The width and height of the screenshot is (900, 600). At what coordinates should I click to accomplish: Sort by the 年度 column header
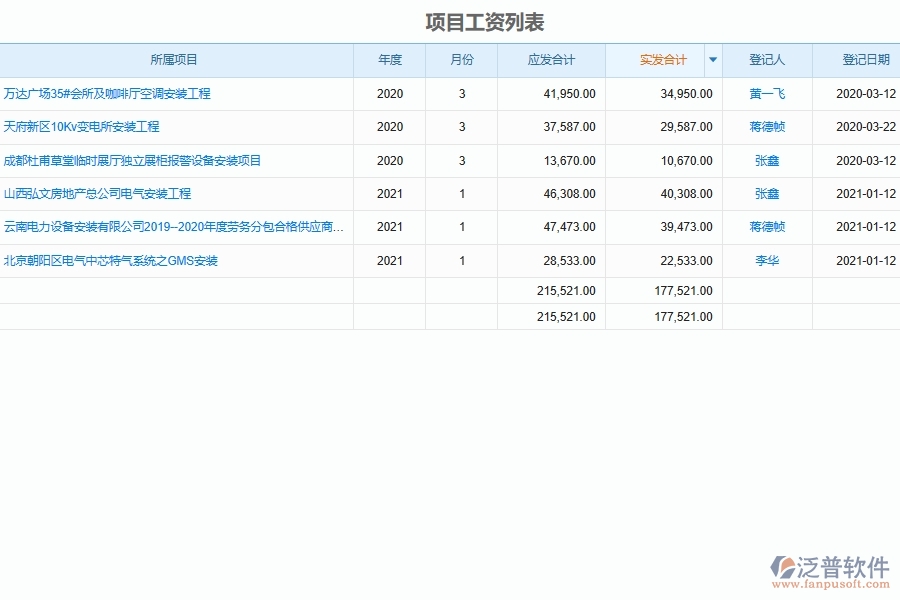[x=389, y=60]
